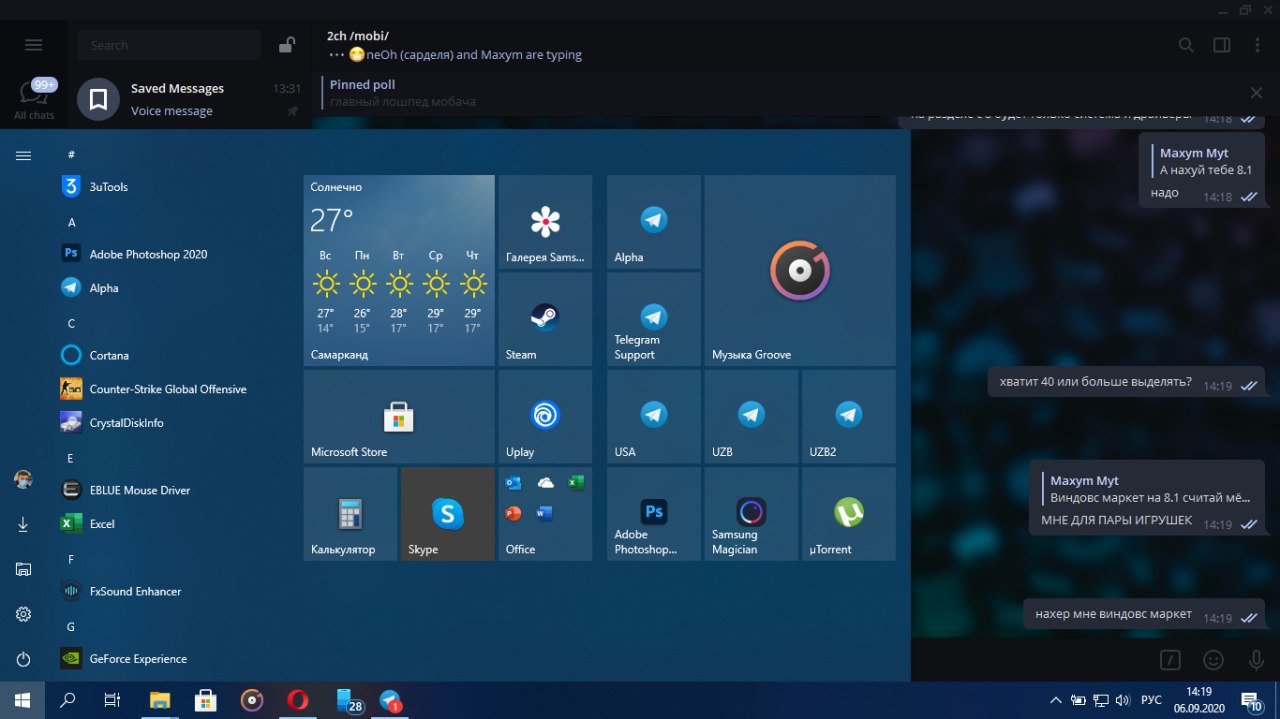Launch the µTorrent tile
Viewport: 1280px width, 719px height.
[849, 514]
